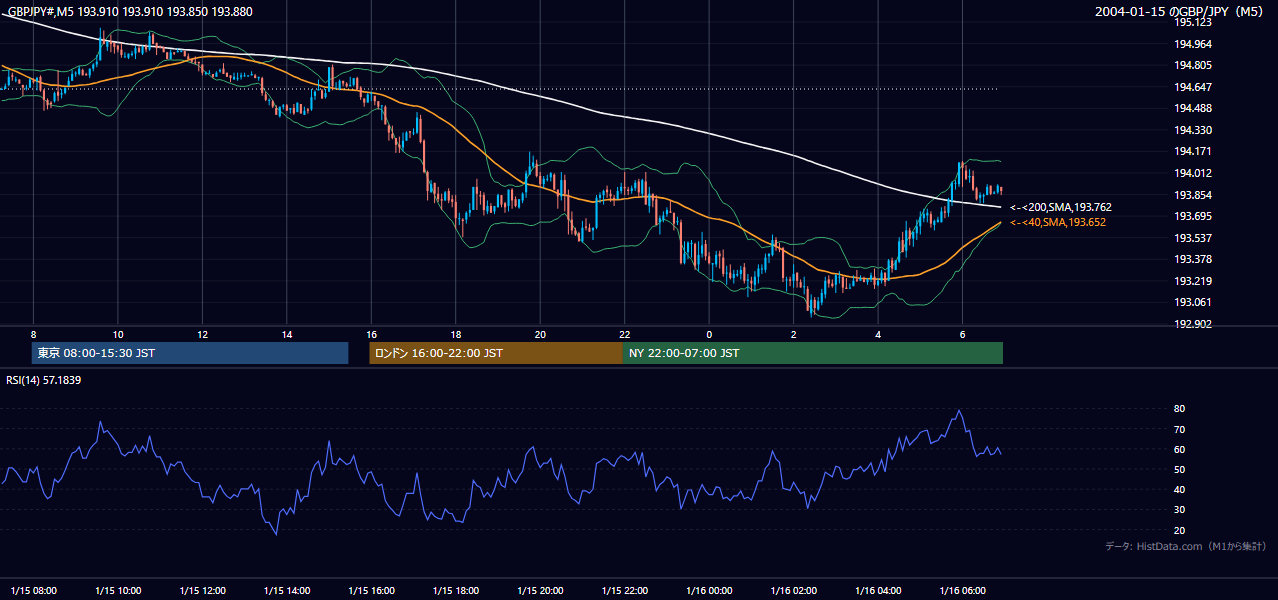This screenshot has width=1278, height=600.
Task: Click hour tick 16 below price chart
Action: [x=371, y=334]
